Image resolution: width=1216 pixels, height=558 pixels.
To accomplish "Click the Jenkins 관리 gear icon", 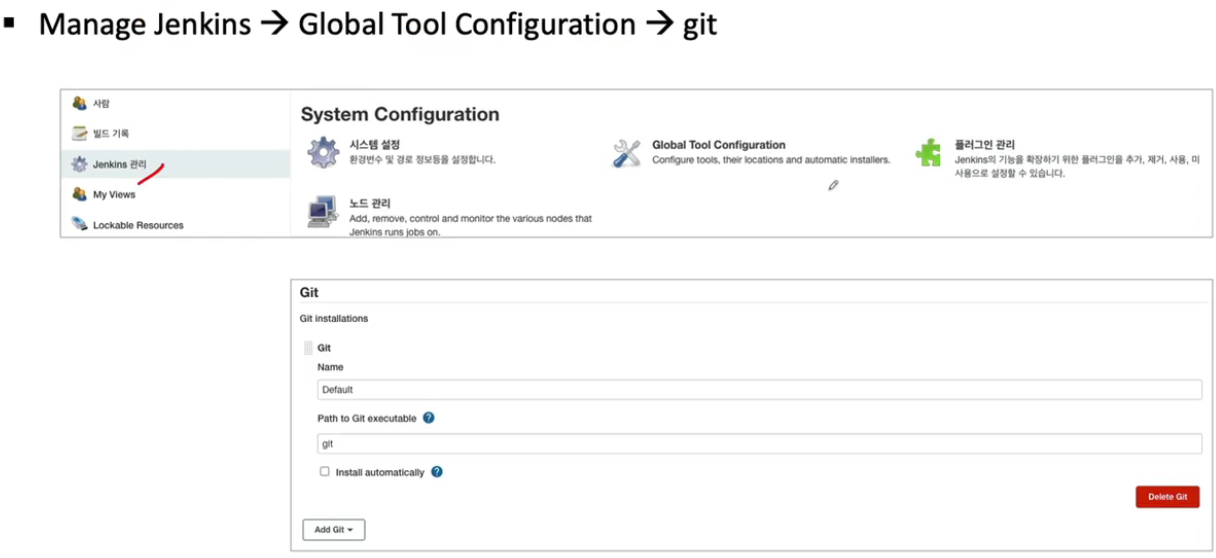I will click(x=79, y=164).
